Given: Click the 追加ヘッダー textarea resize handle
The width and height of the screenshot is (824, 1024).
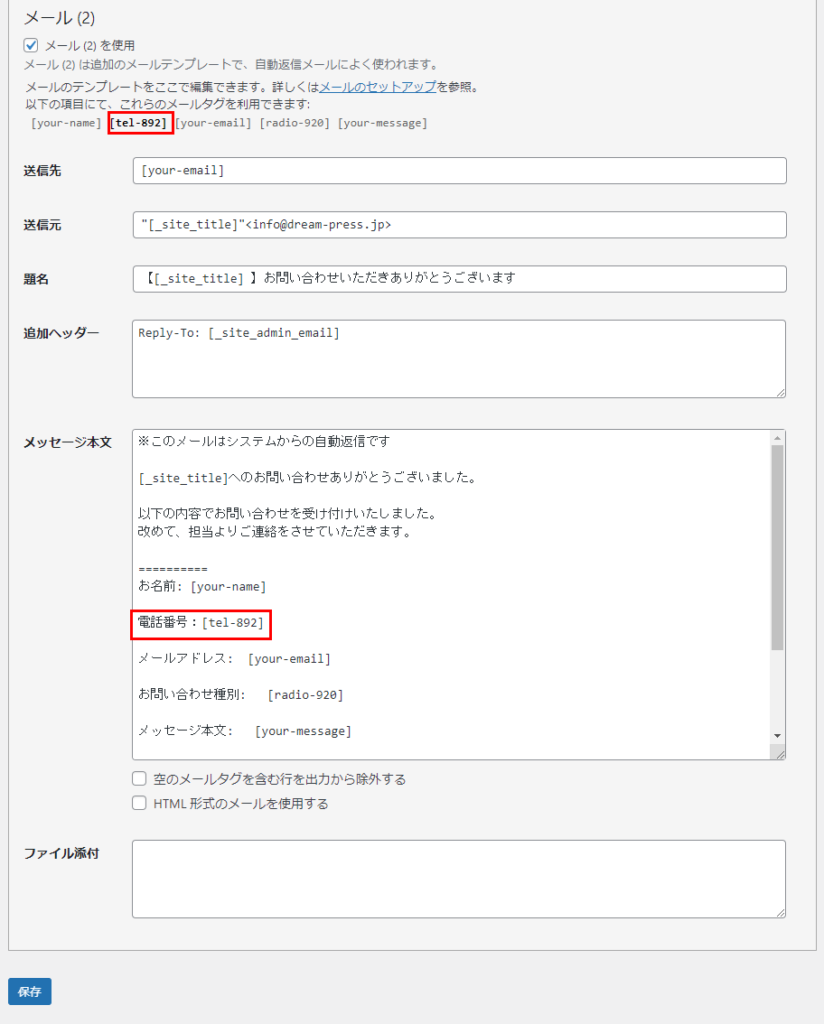Looking at the screenshot, I should pyautogui.click(x=779, y=391).
